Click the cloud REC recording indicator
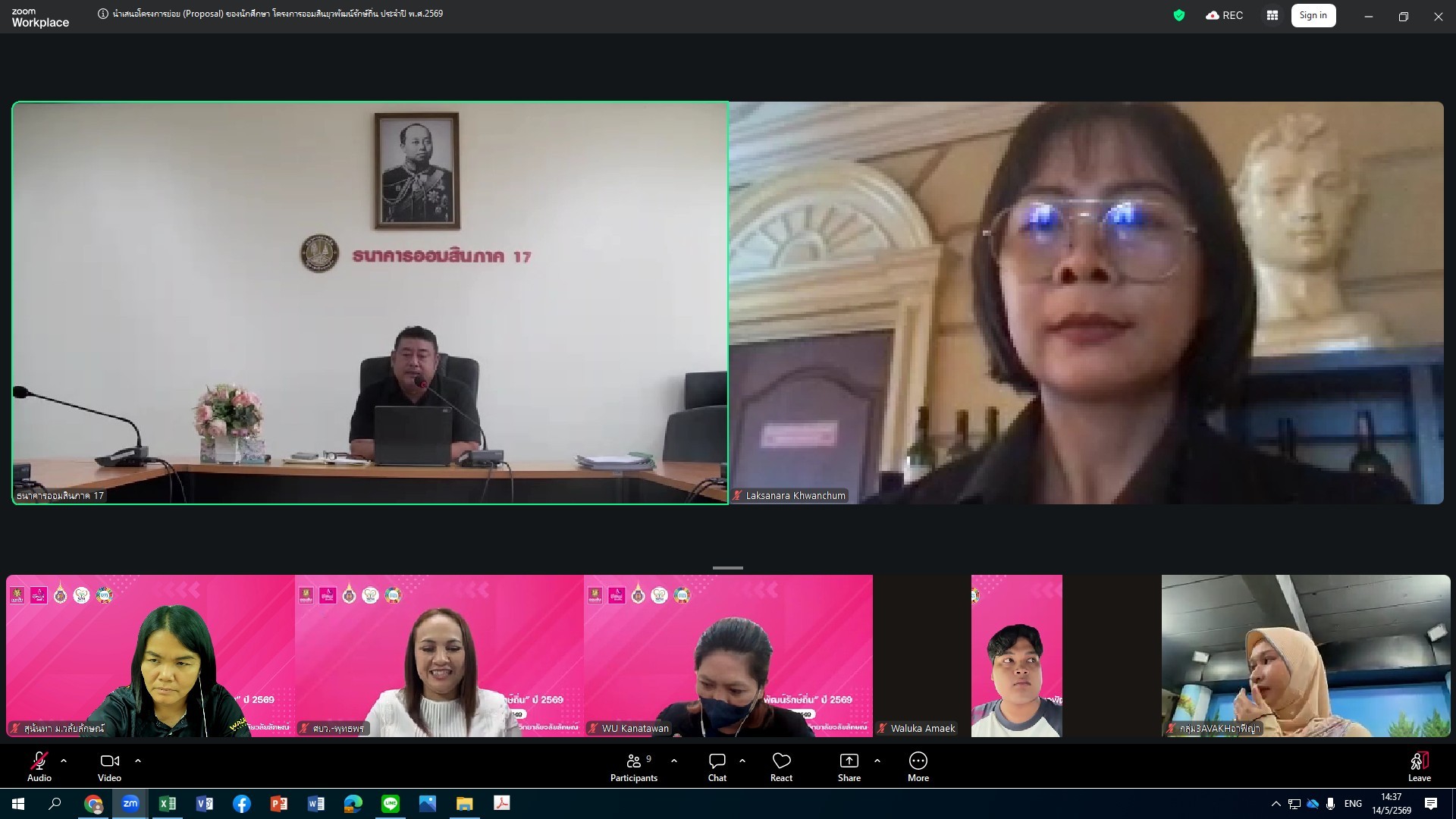 pyautogui.click(x=1224, y=15)
